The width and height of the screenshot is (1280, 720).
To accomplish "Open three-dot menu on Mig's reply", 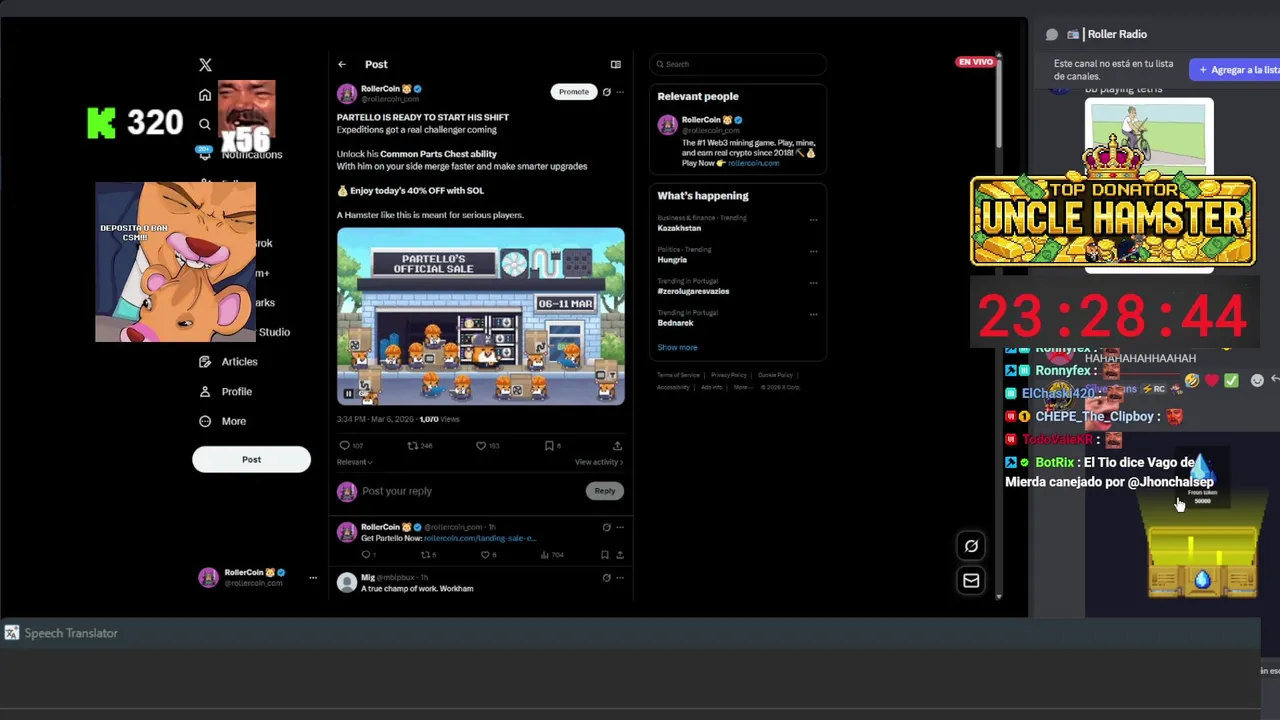I will [x=620, y=577].
